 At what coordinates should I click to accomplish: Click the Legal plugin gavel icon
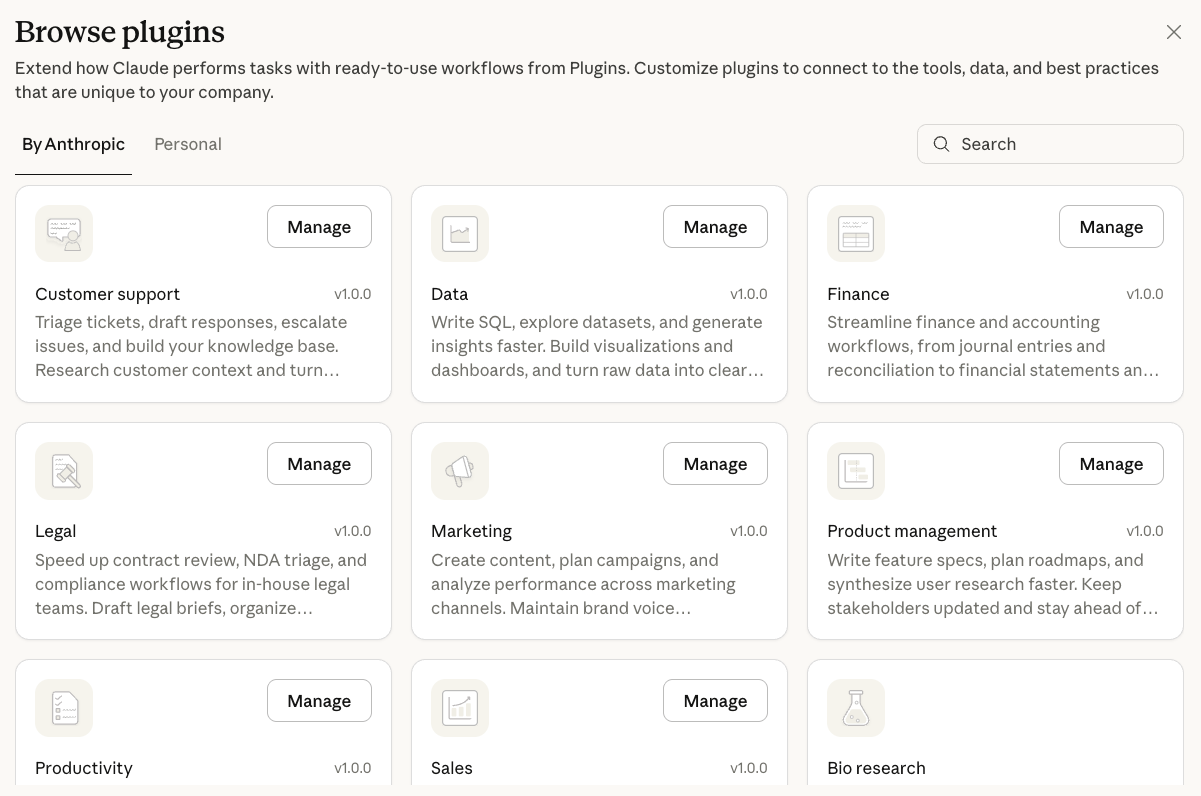coord(64,470)
